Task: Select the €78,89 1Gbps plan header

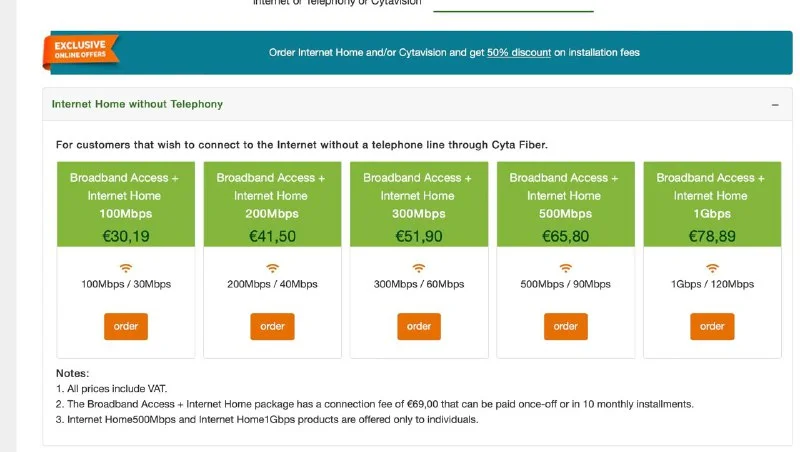Action: coord(712,207)
